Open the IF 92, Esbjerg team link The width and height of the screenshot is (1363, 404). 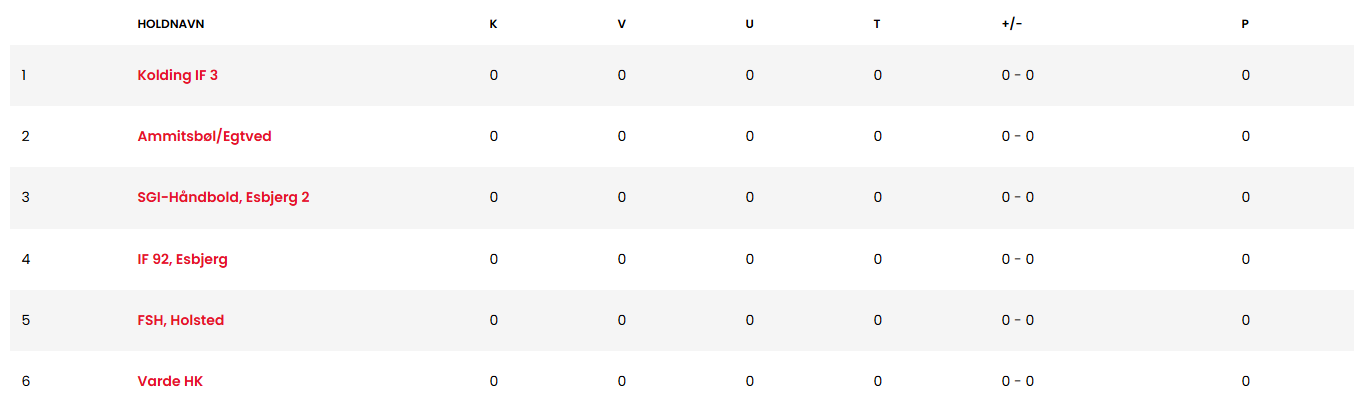coord(182,259)
